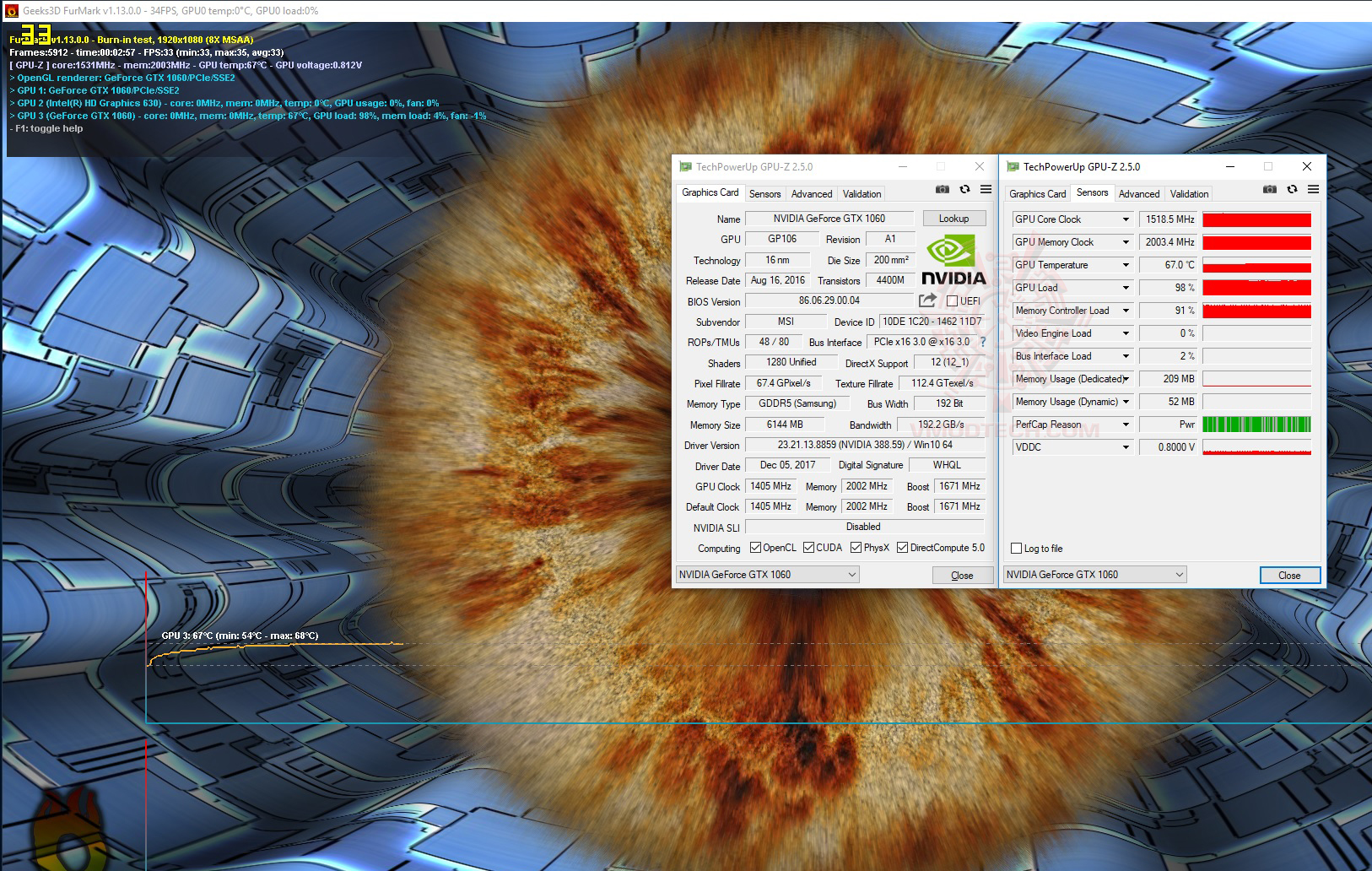
Task: Close the Sensors GPU-Z window with the X
Action: click(x=1306, y=167)
